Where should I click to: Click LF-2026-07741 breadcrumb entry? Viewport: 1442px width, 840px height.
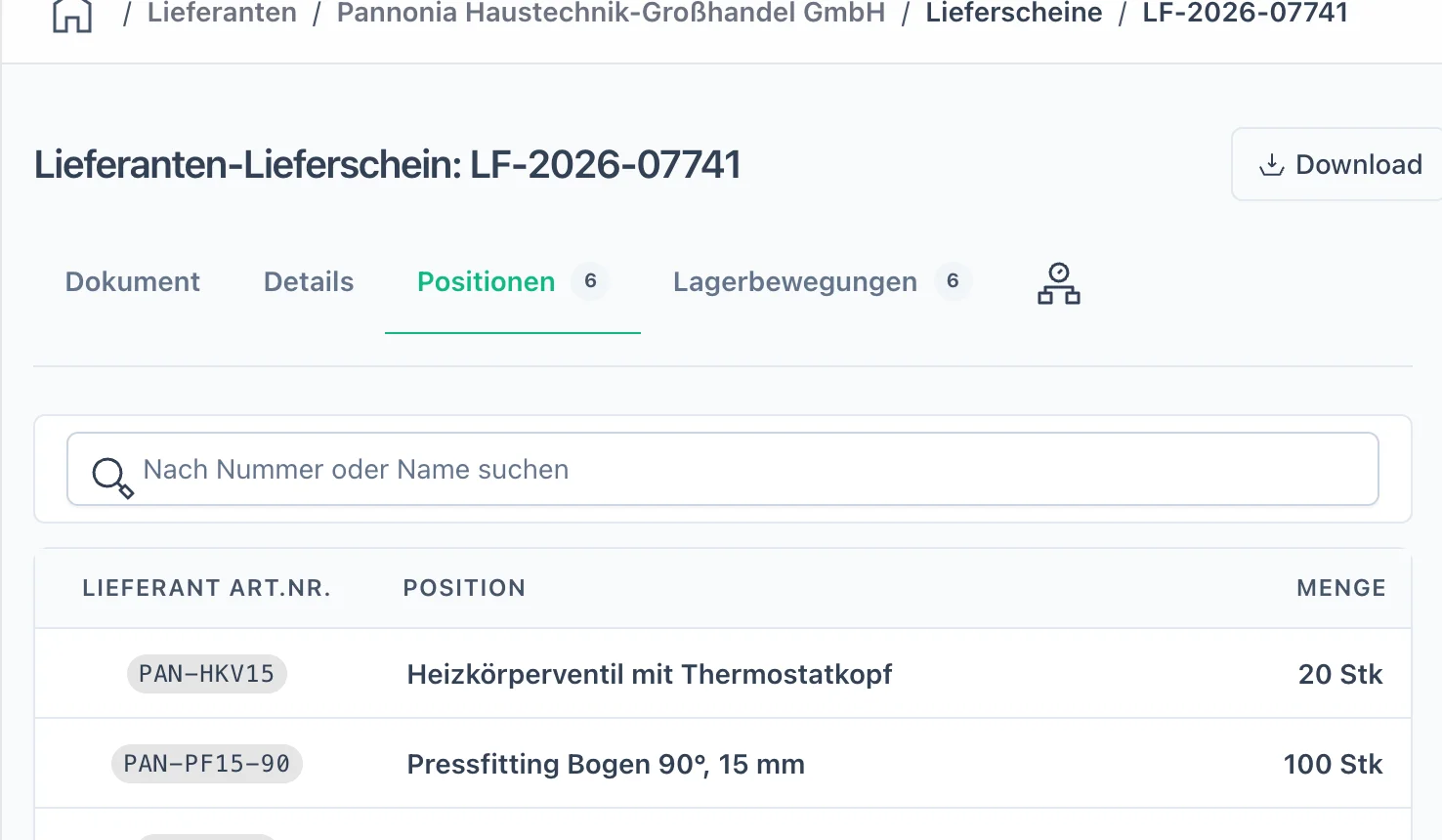tap(1245, 14)
